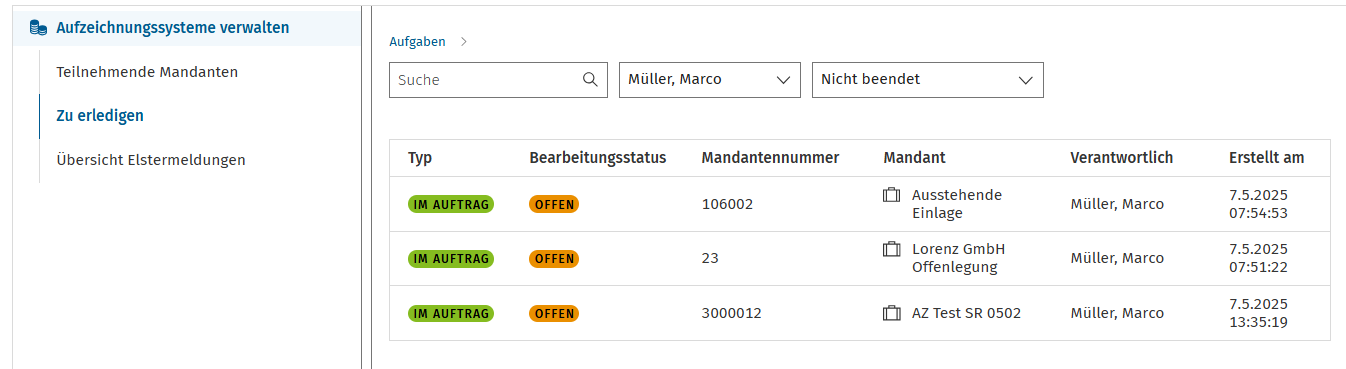This screenshot has height=369, width=1346.
Task: Select Zu erledigen menu entry
Action: 100,116
